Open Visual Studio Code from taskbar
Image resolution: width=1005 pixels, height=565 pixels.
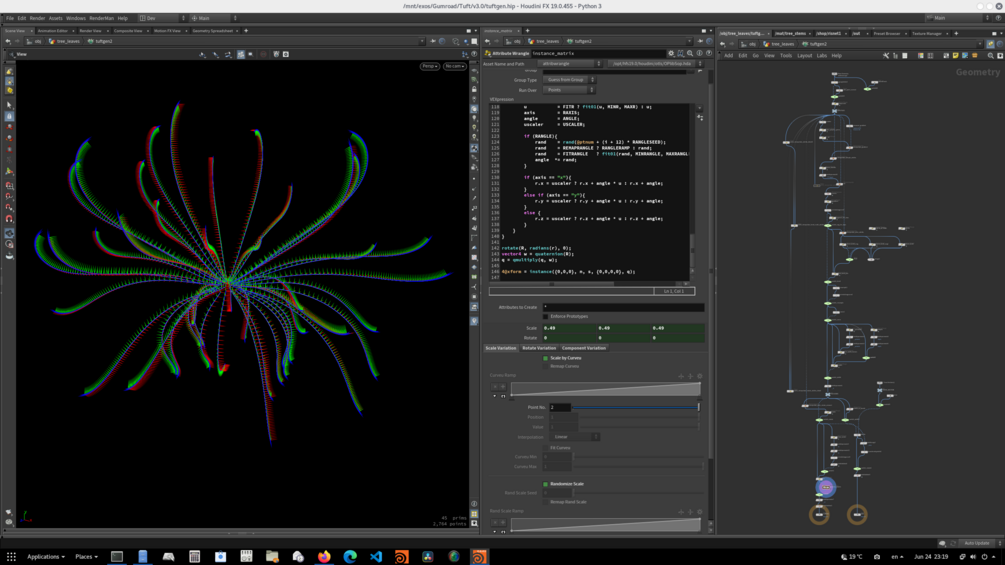coord(376,557)
